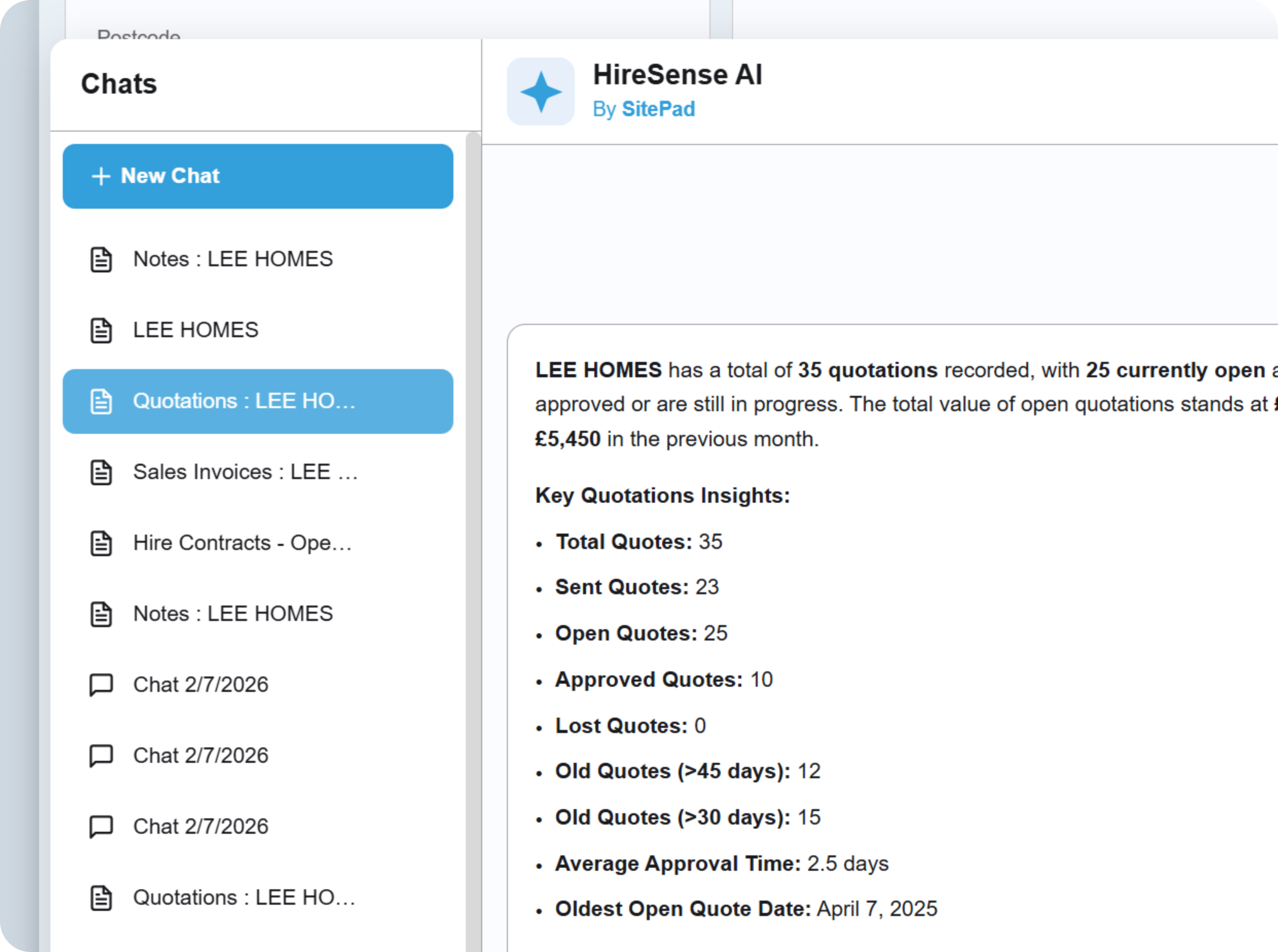Click document icon of highlighted Quotations chat
The height and width of the screenshot is (952, 1278).
point(101,401)
